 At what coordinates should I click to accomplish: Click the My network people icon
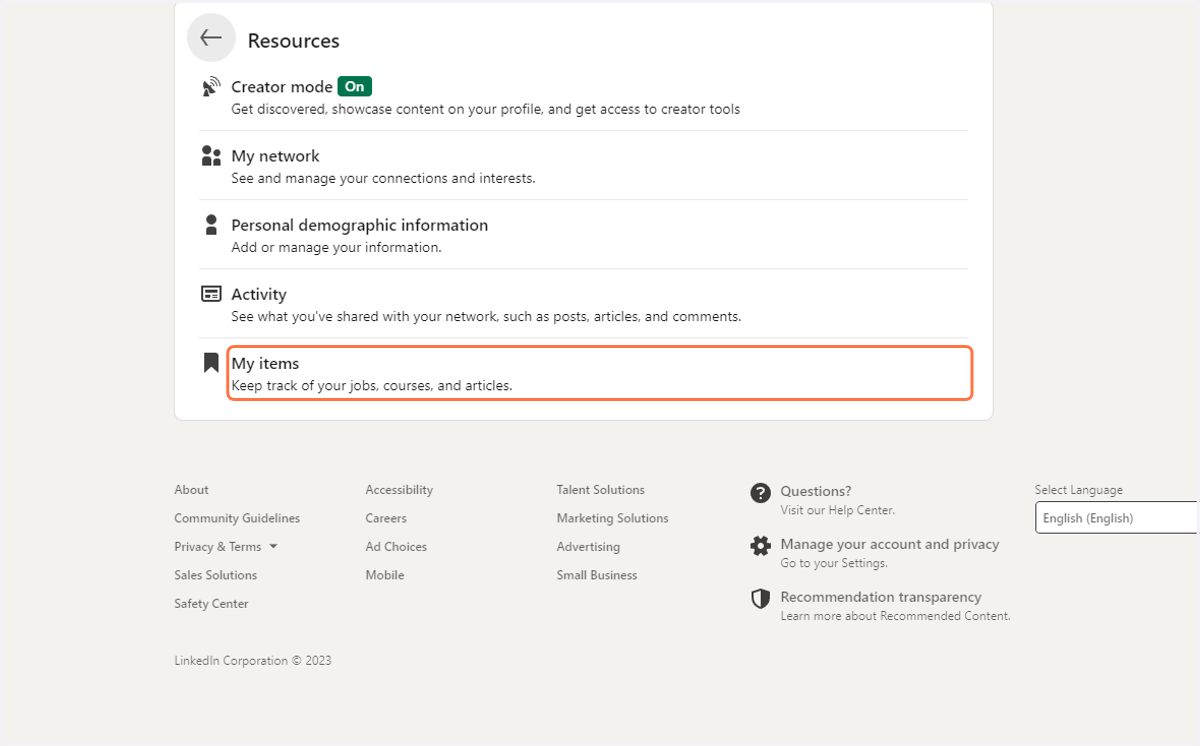tap(210, 156)
